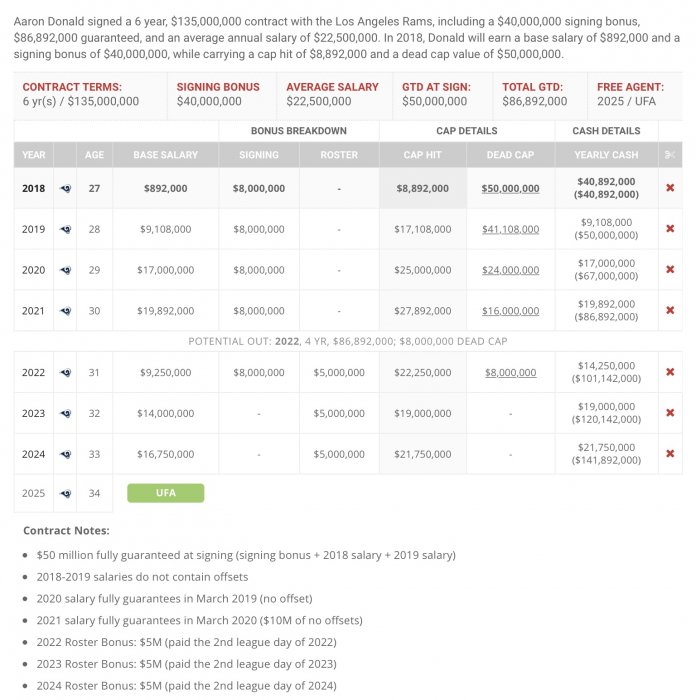The width and height of the screenshot is (696, 700).
Task: Click the Rams logo in 2023 row
Action: 66,413
